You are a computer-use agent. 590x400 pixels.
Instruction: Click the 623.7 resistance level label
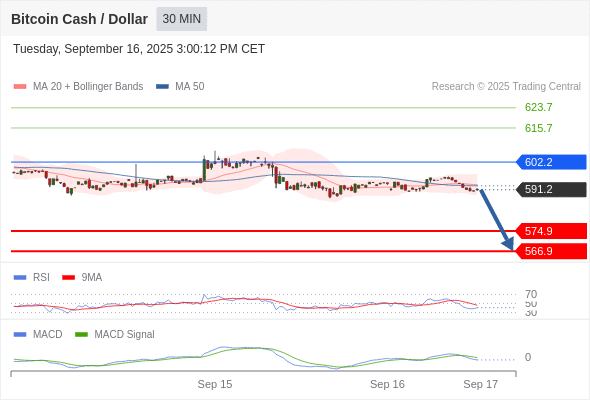click(x=538, y=107)
